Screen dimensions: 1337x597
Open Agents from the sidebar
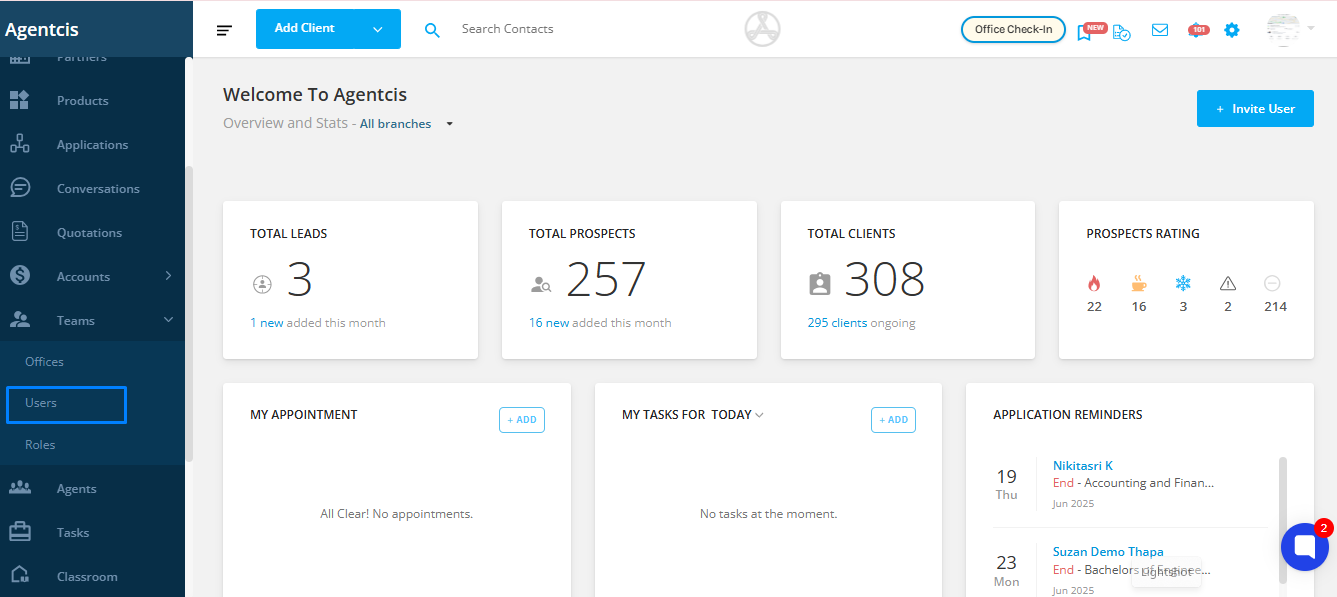pos(77,489)
